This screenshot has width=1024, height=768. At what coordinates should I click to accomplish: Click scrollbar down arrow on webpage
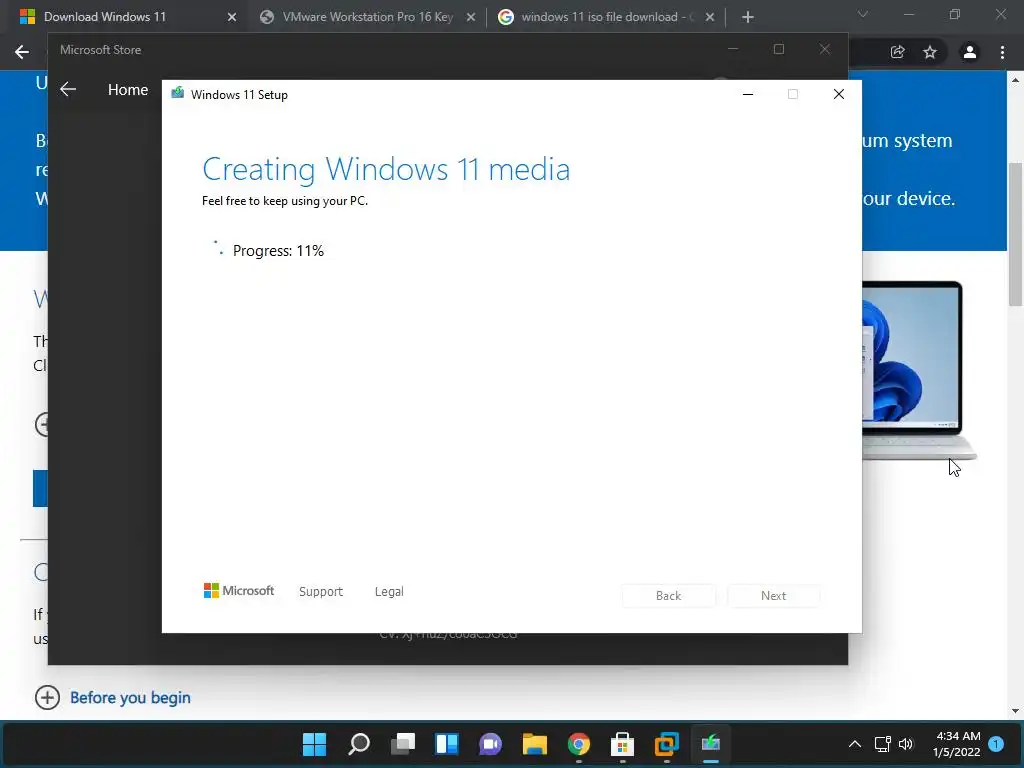tap(1016, 711)
